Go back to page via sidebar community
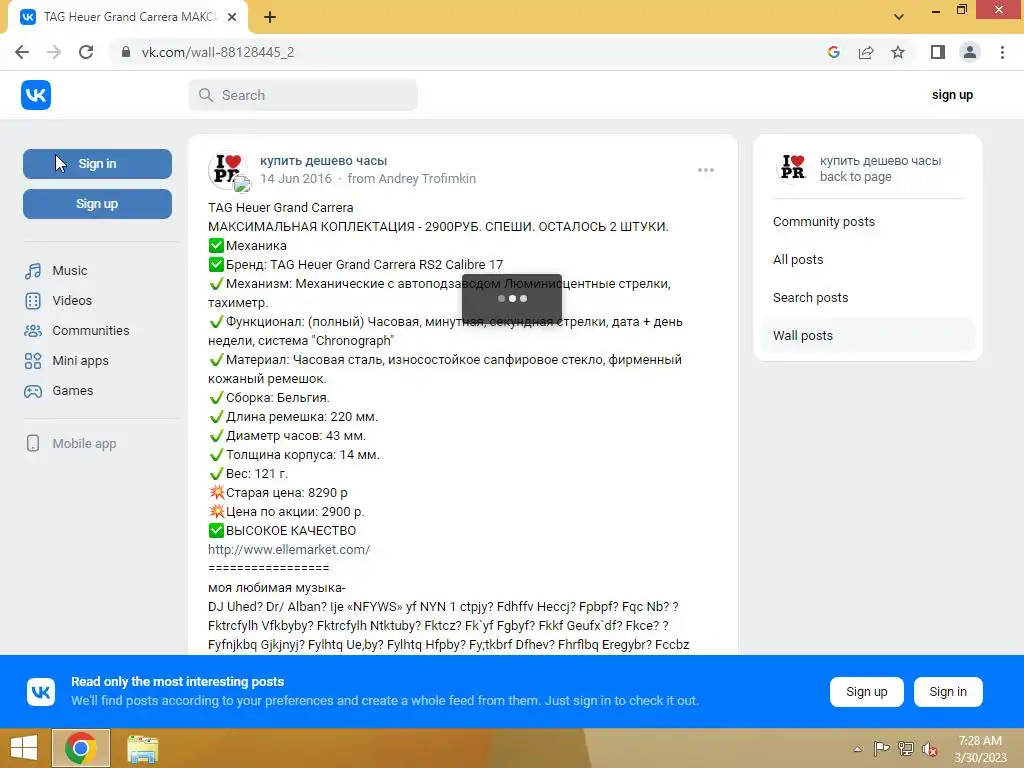Viewport: 1024px width, 768px height. [856, 176]
